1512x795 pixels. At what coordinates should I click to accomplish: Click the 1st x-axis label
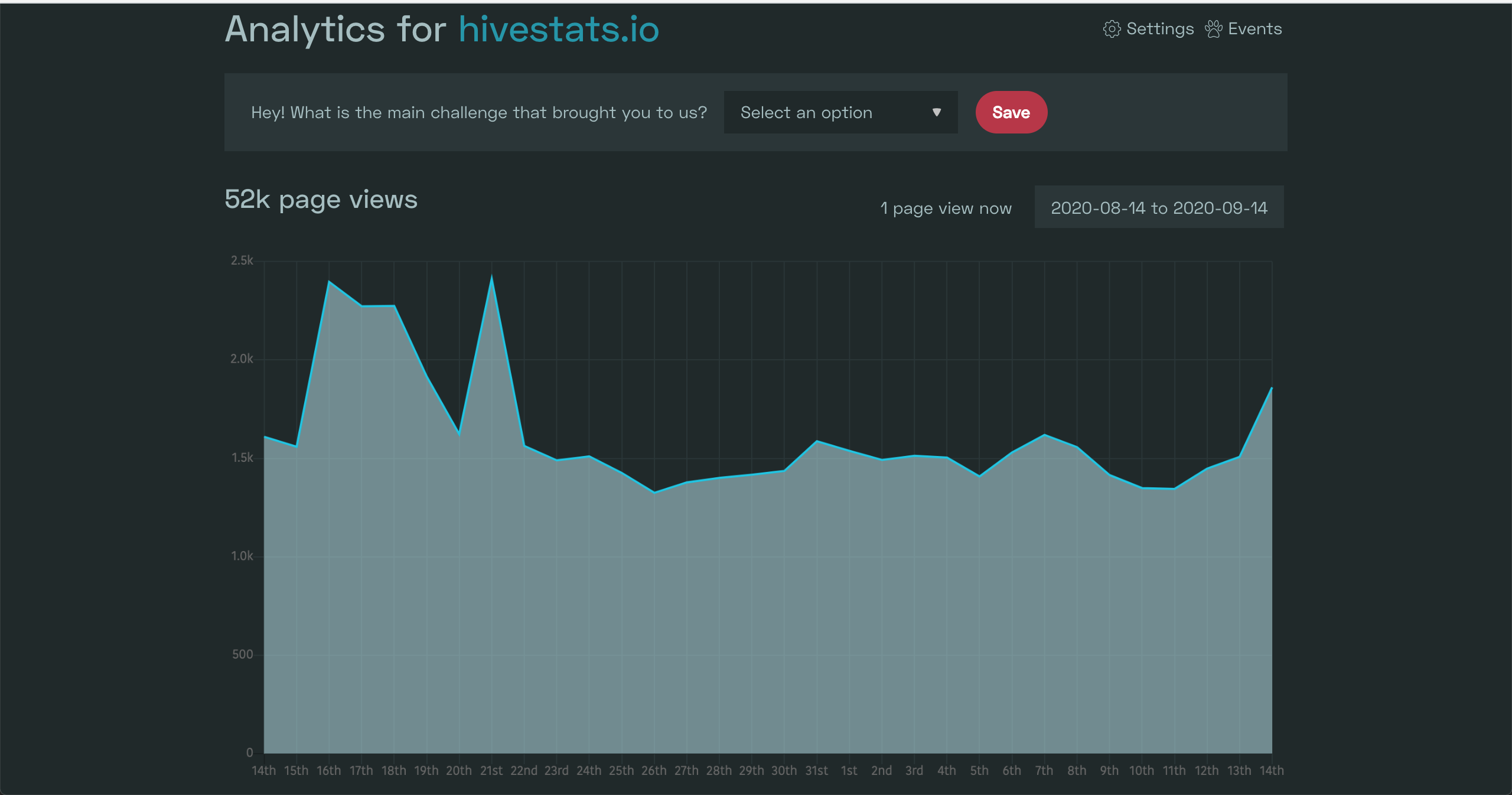(849, 771)
